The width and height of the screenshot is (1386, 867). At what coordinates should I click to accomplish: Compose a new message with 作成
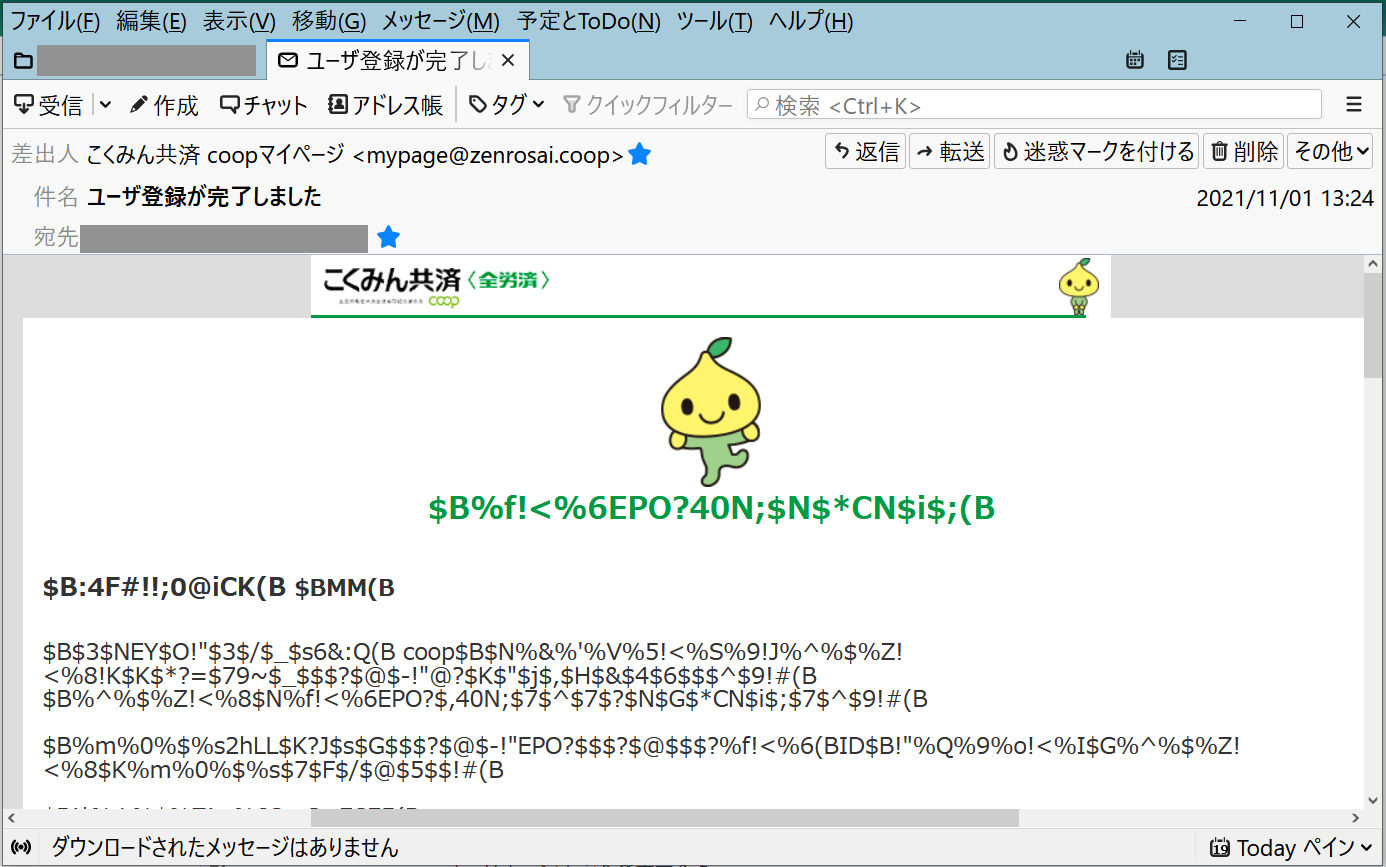[x=164, y=105]
